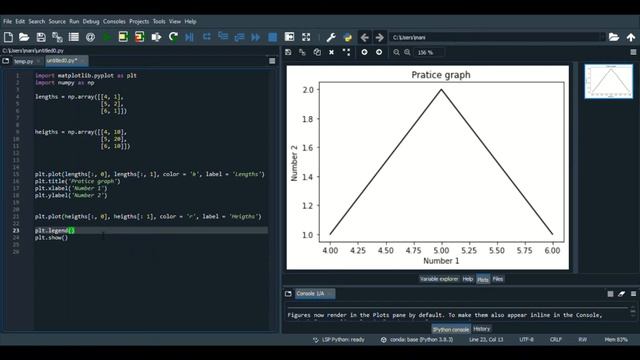Switch to the Files pane tab
This screenshot has height=360, width=640.
pyautogui.click(x=498, y=279)
